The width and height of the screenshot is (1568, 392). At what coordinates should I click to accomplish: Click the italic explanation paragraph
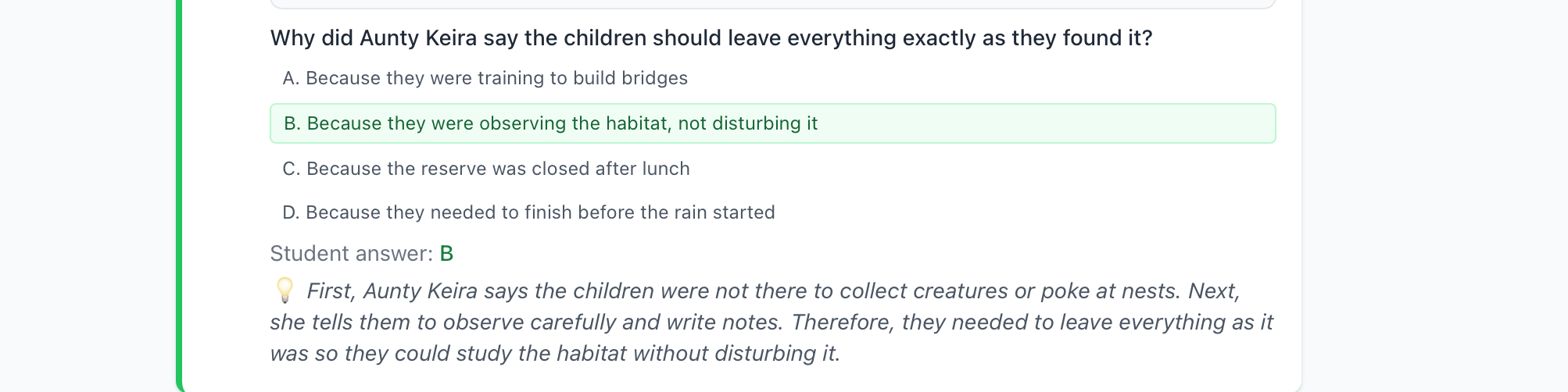(772, 322)
